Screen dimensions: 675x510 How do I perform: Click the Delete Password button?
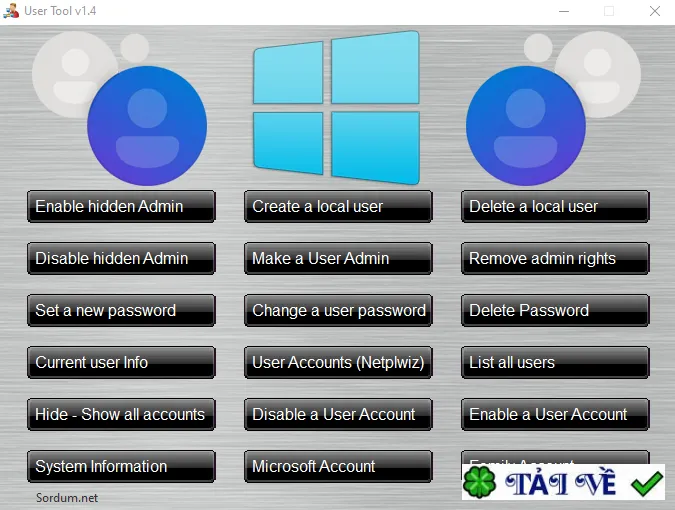(555, 310)
